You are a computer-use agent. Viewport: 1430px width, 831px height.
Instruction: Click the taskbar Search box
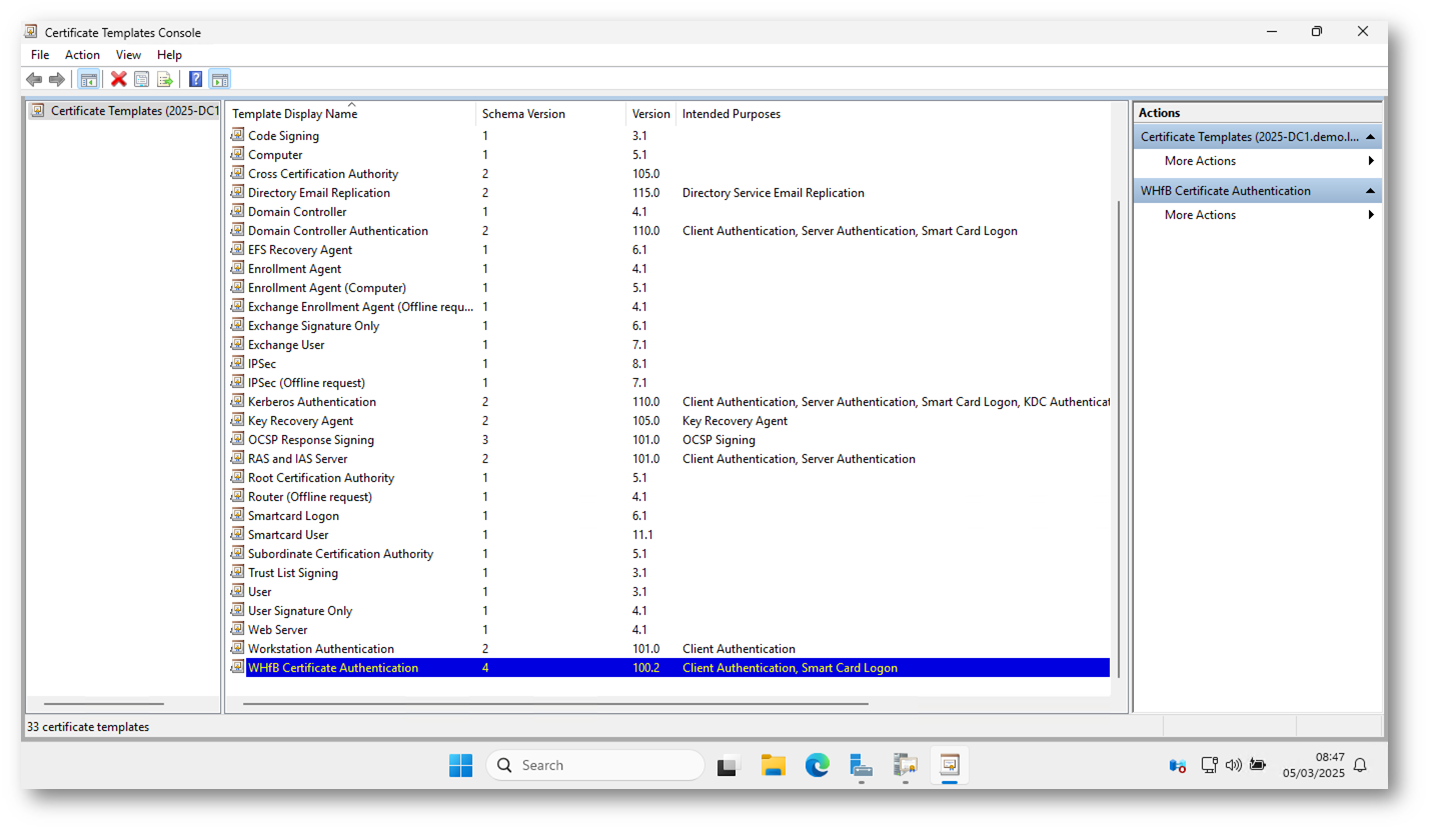595,765
